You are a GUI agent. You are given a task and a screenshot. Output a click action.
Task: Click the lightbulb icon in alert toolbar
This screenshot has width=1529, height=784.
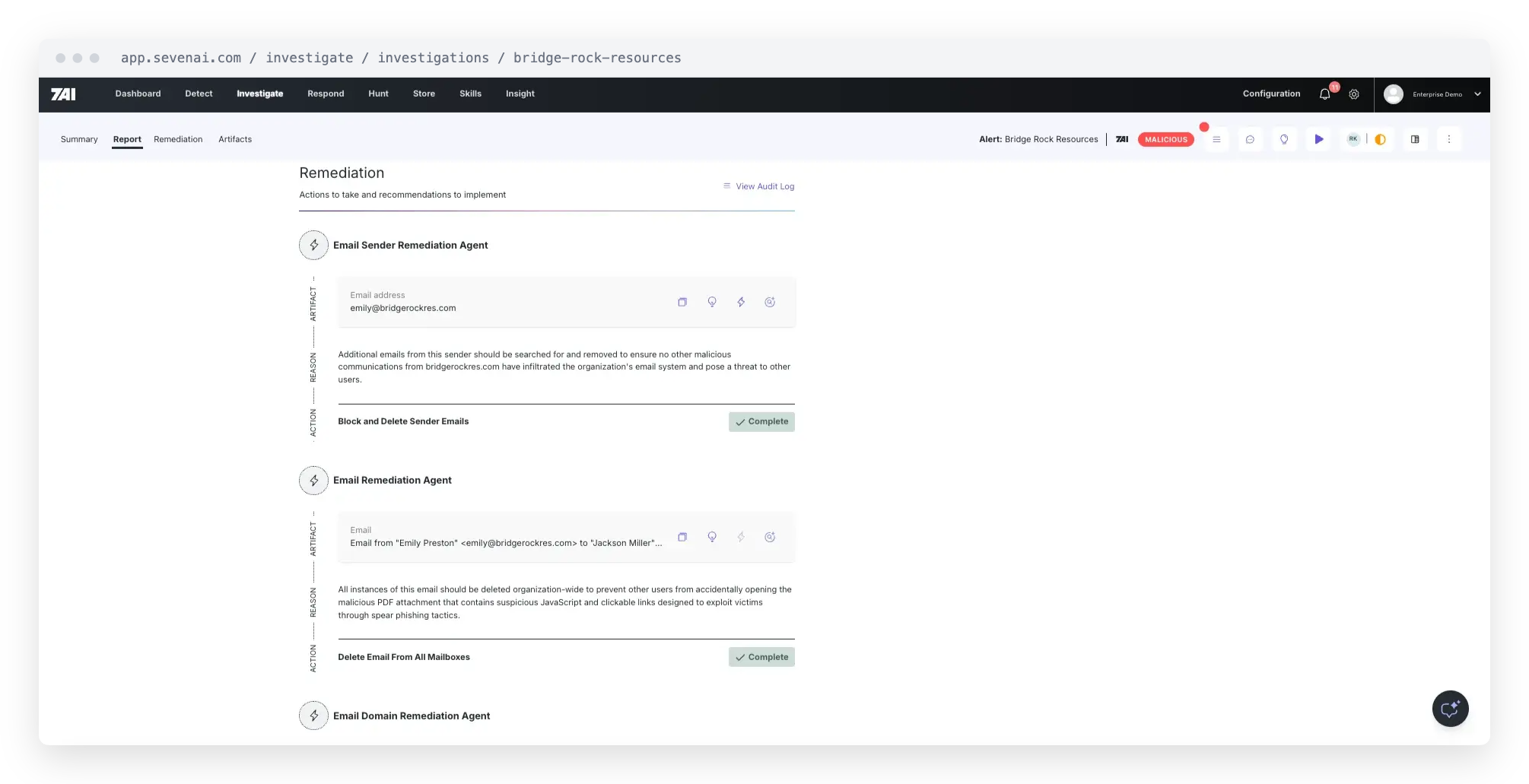[x=1284, y=139]
